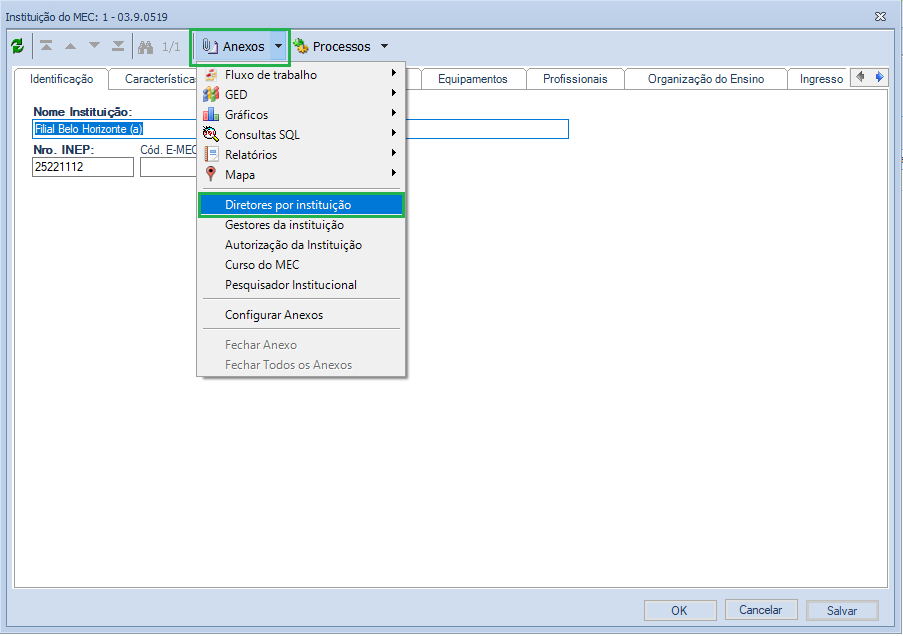This screenshot has height=636, width=903.
Task: Switch to Organização do Ensino tab
Action: (706, 79)
